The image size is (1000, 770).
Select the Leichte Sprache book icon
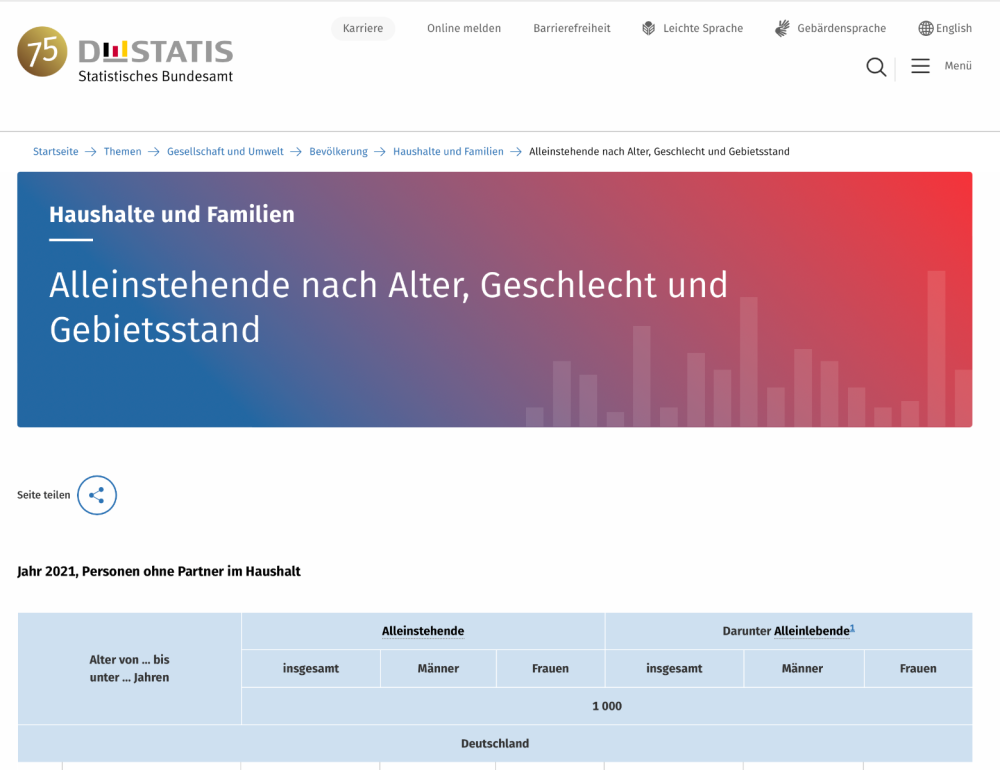pyautogui.click(x=646, y=28)
